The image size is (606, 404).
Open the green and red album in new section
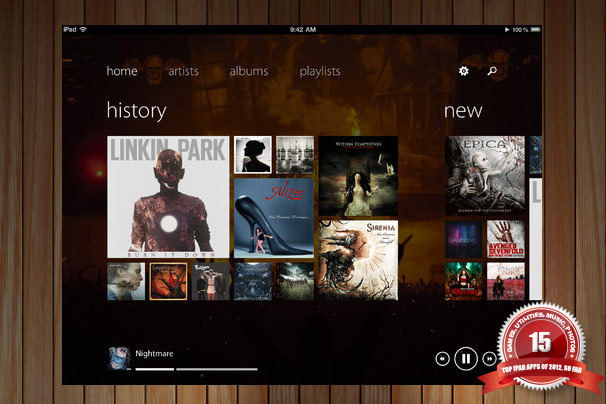(464, 281)
